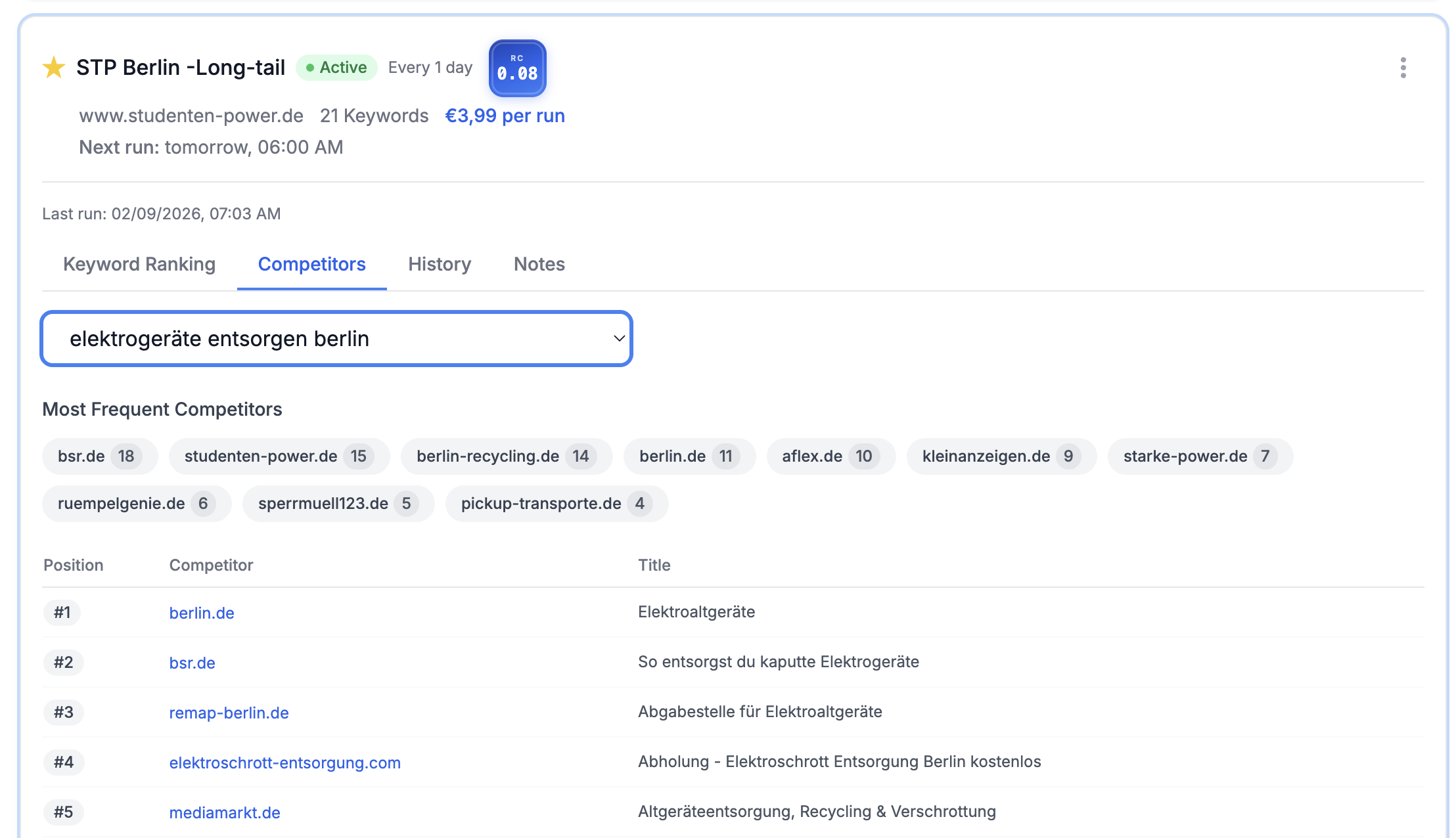Click the RC 0.08 credits badge
The height and width of the screenshot is (838, 1456).
click(x=517, y=68)
